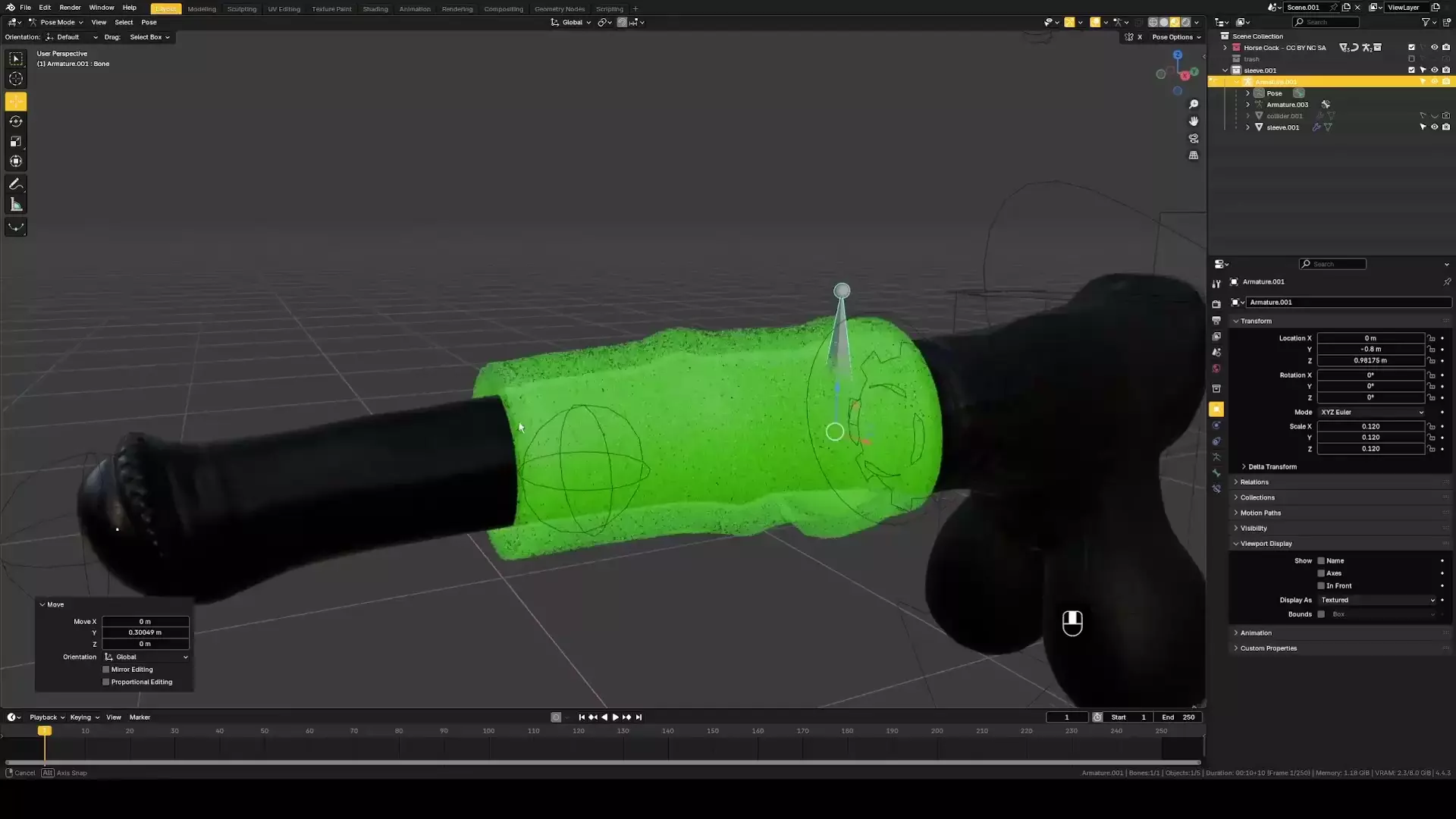Click timeline frame 100 marker
The height and width of the screenshot is (819, 1456).
coord(488,731)
